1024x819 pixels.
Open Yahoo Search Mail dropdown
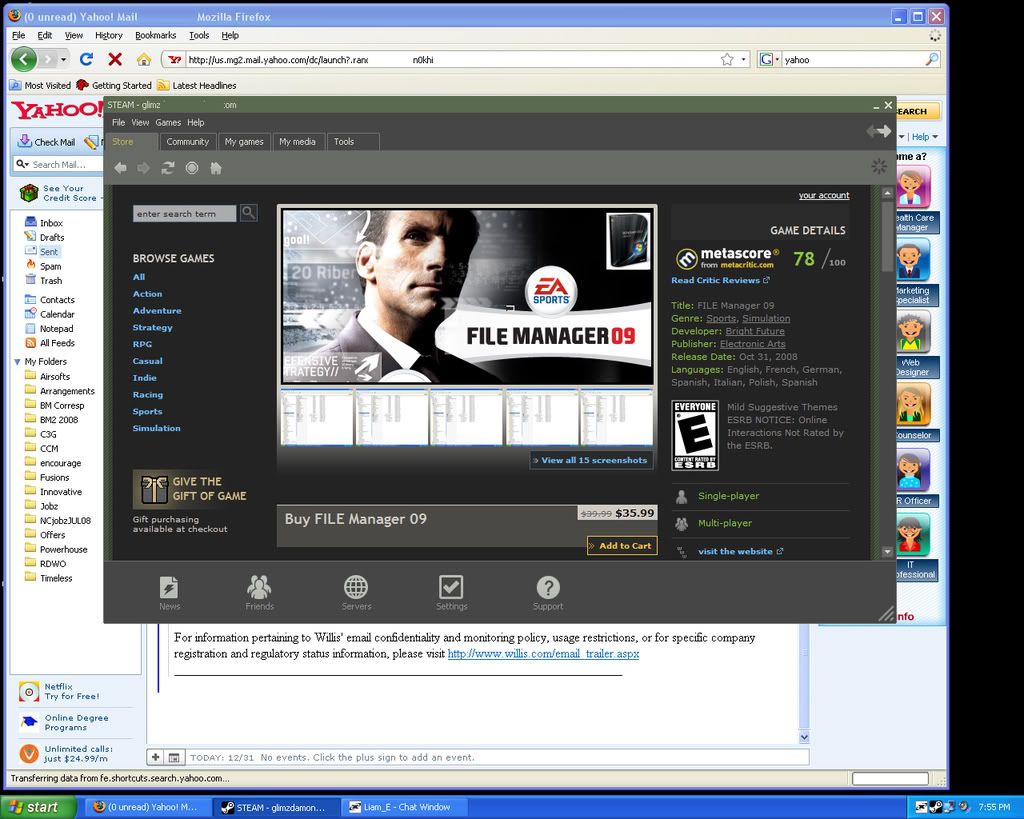[x=23, y=164]
